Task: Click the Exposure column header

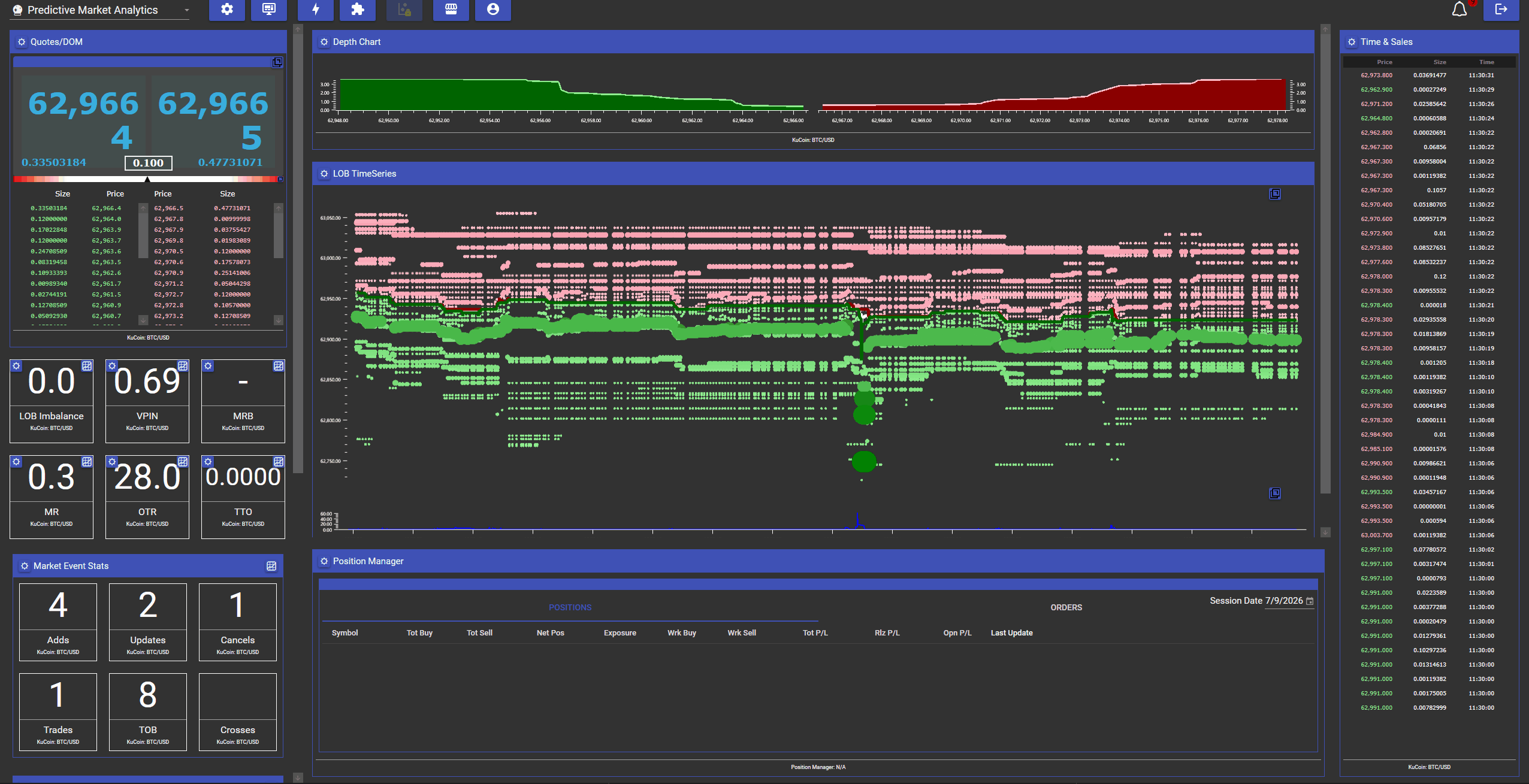Action: [x=620, y=632]
